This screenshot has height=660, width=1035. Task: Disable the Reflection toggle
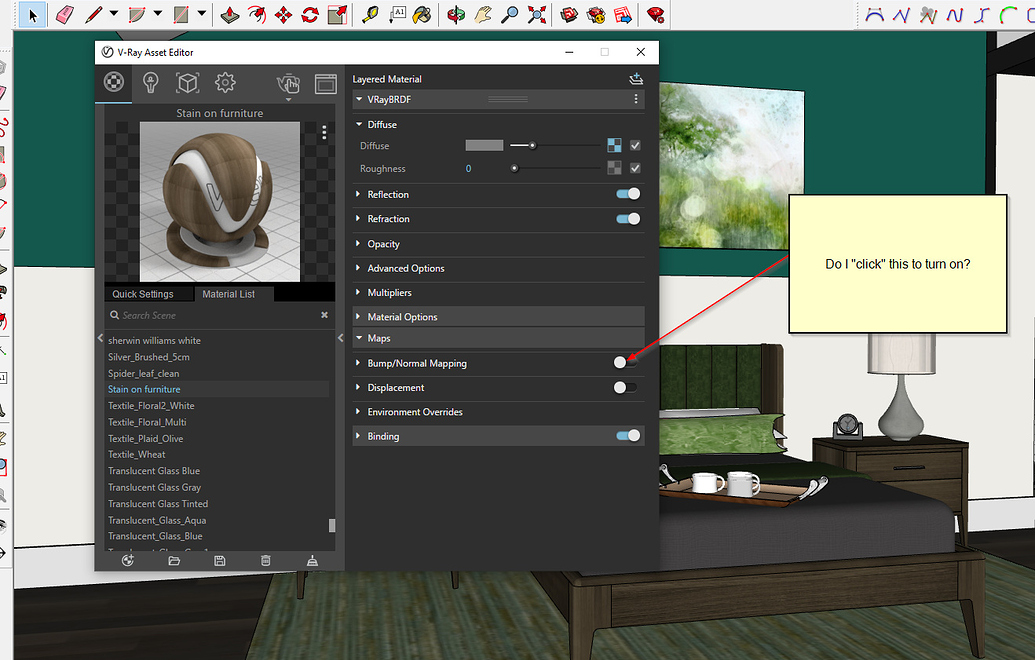[x=627, y=194]
